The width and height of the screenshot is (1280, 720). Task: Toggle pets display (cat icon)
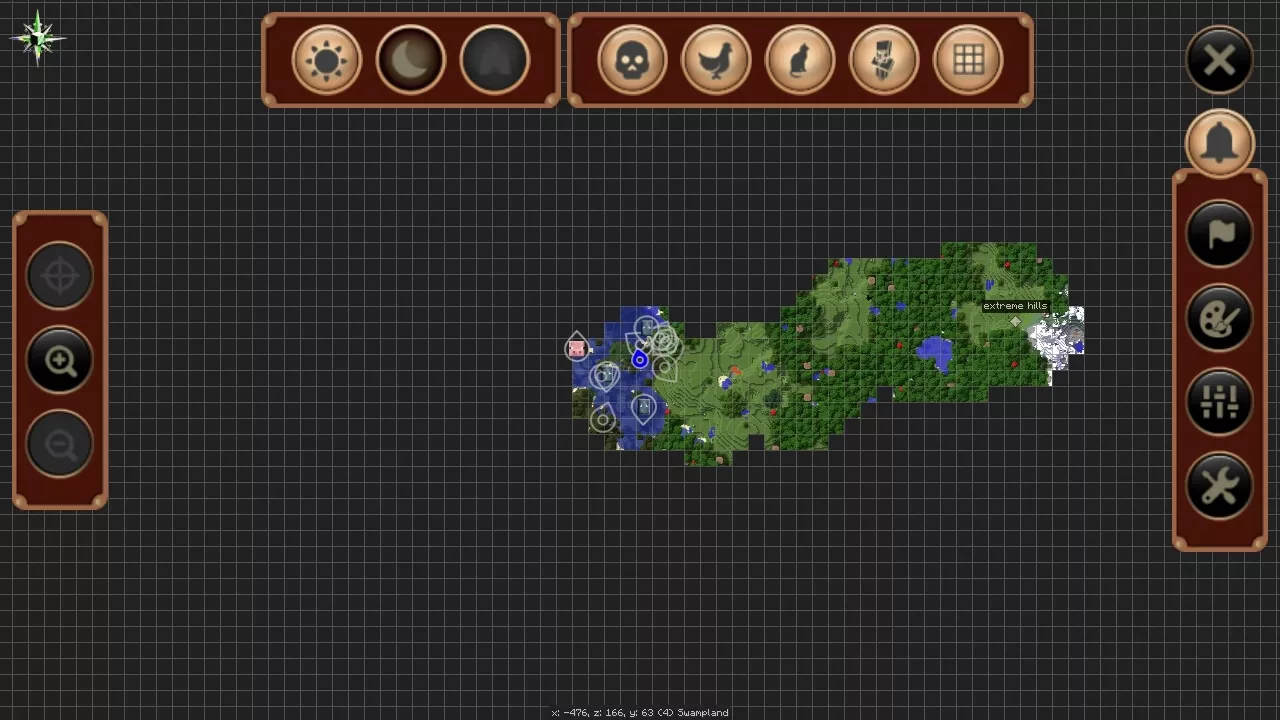click(x=800, y=61)
